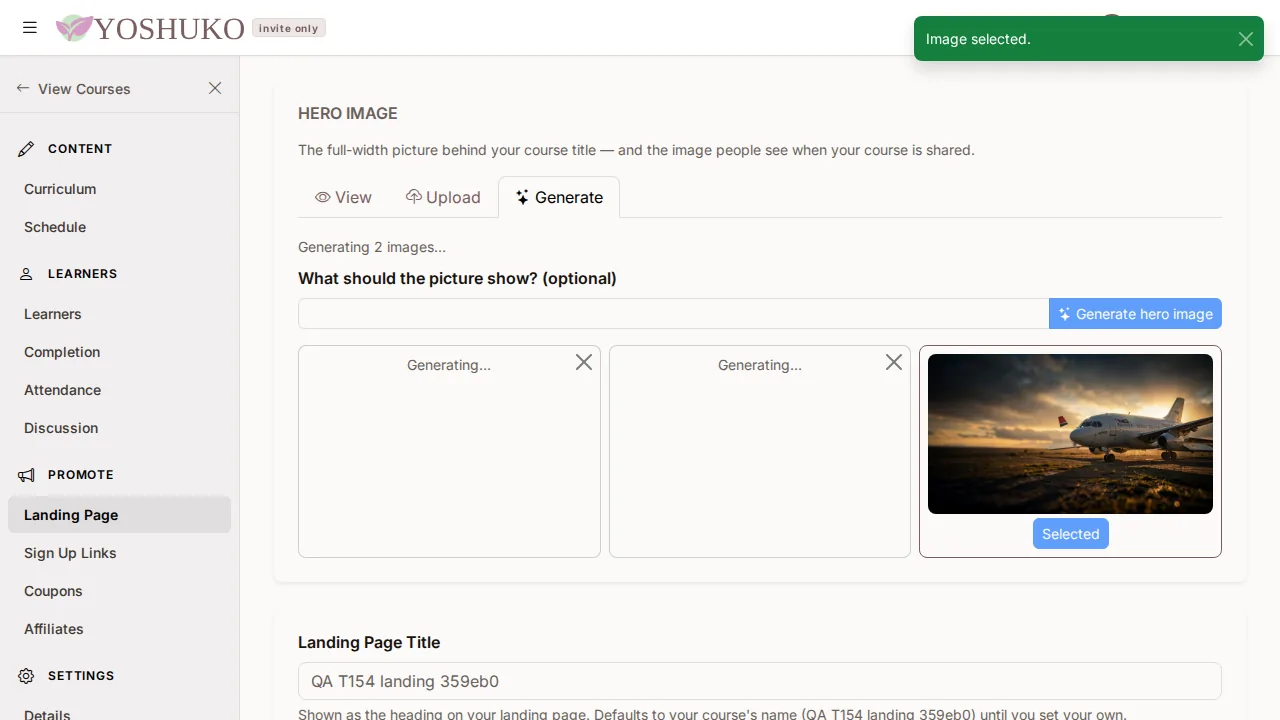Open the Affiliates page
The image size is (1280, 720).
pos(54,629)
